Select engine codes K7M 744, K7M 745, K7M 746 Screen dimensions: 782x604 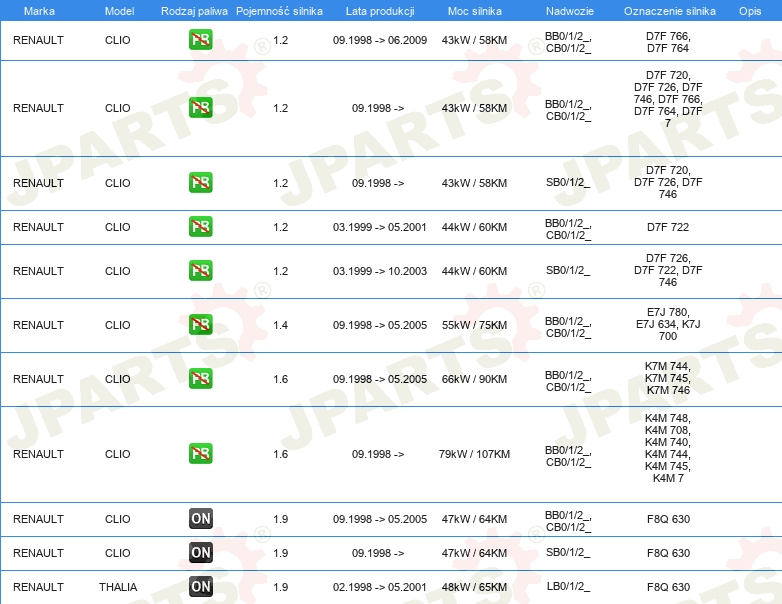tap(668, 378)
